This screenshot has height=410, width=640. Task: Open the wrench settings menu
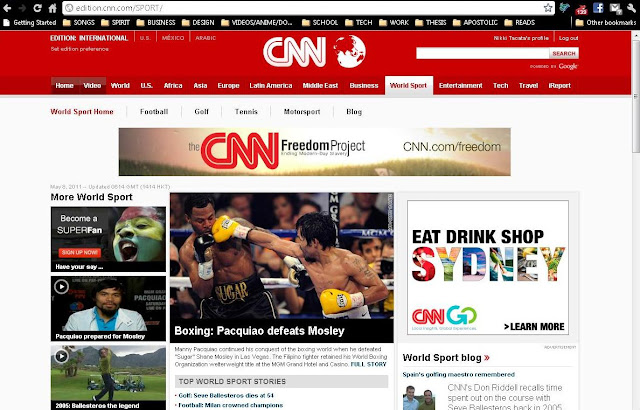[631, 8]
